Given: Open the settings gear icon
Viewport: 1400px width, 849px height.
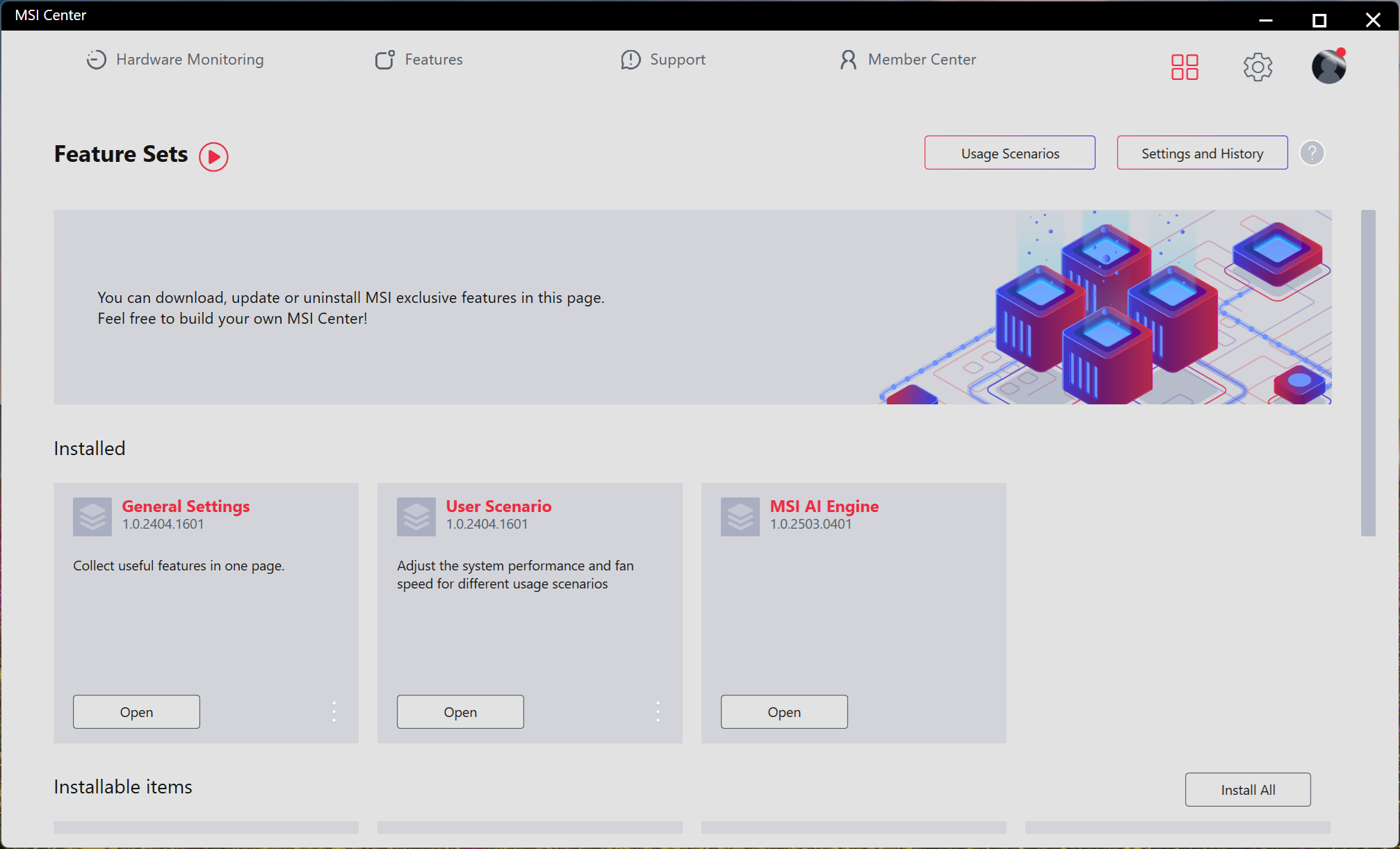Looking at the screenshot, I should click(1257, 67).
